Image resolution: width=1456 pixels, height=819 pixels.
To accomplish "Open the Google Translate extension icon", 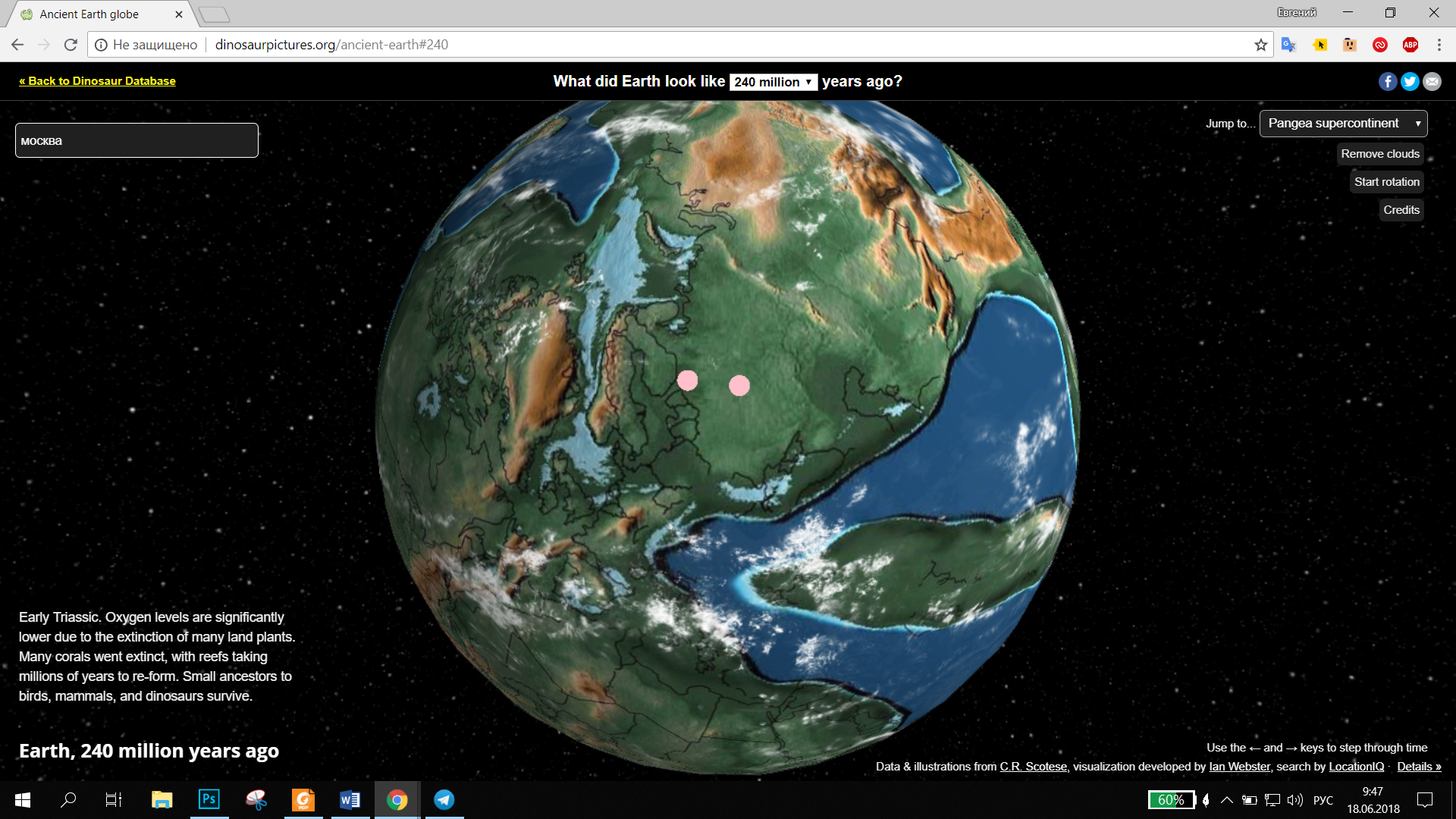I will 1288,45.
